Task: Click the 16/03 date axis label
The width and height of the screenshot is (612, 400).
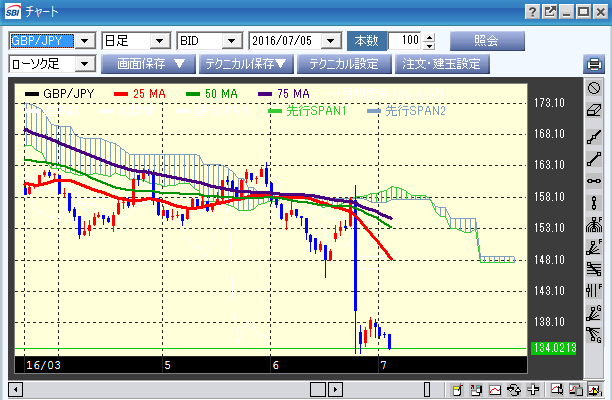Action: (x=43, y=366)
